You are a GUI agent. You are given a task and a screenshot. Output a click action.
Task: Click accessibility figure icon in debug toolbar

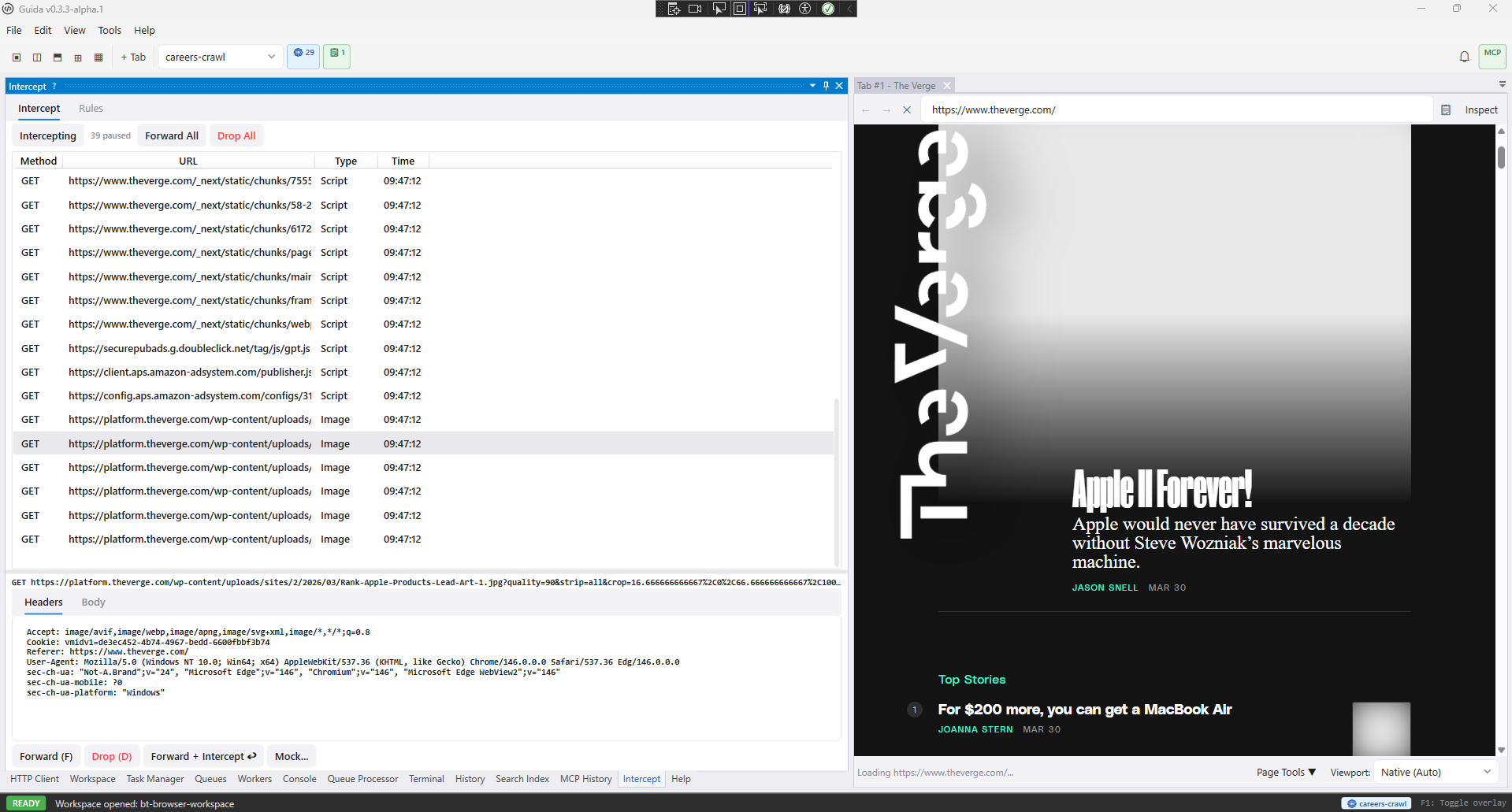pos(805,9)
